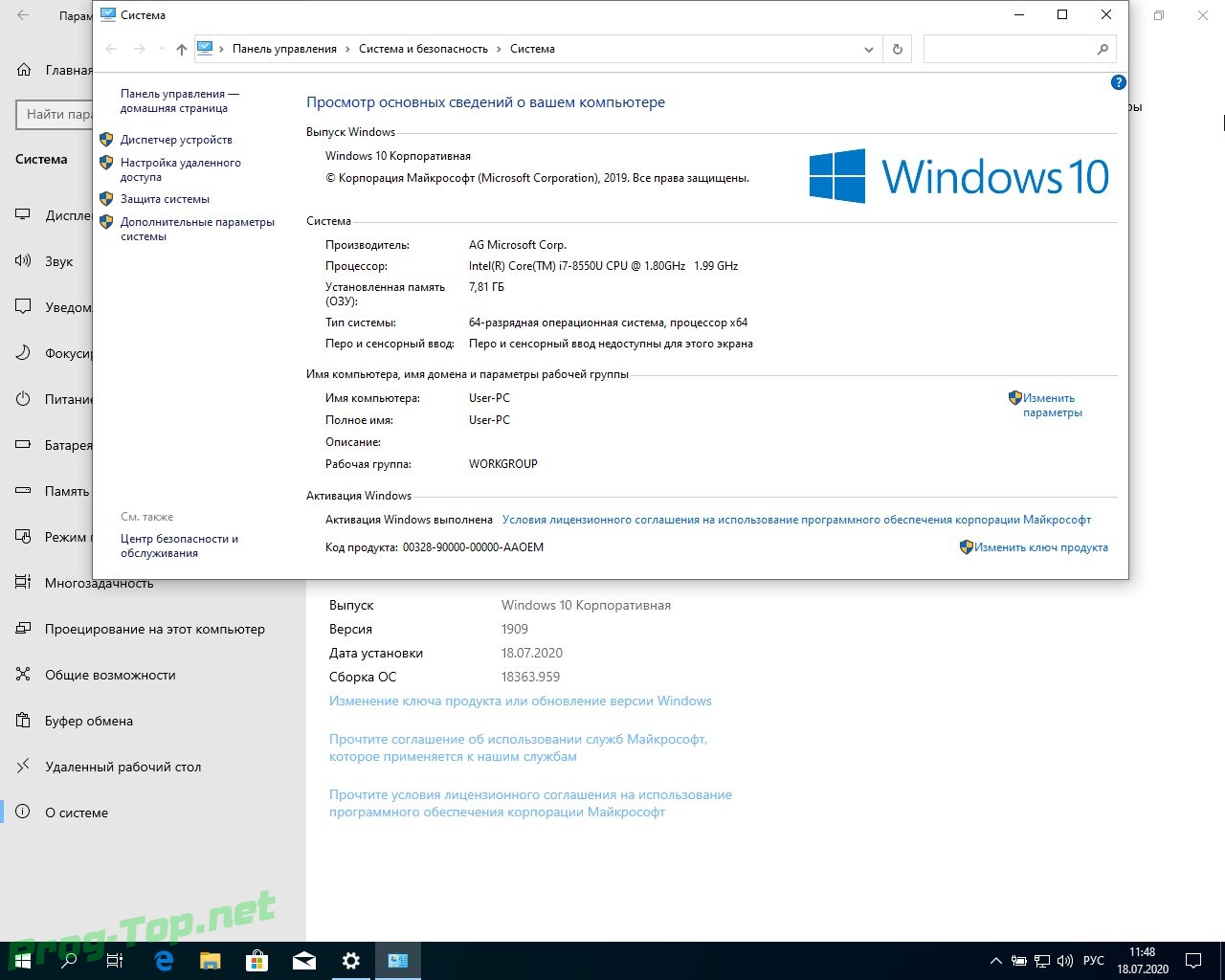Click the Forward arrow in System window
Viewport: 1225px width, 980px height.
pos(140,49)
